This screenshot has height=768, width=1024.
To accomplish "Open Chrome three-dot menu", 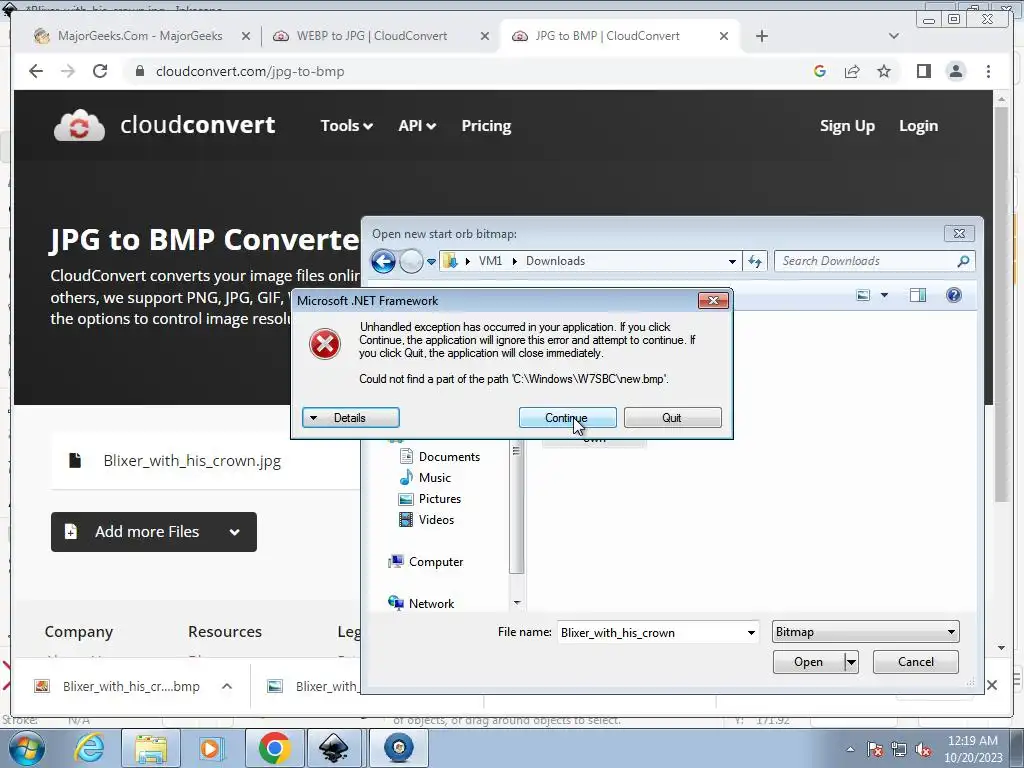I will point(988,71).
